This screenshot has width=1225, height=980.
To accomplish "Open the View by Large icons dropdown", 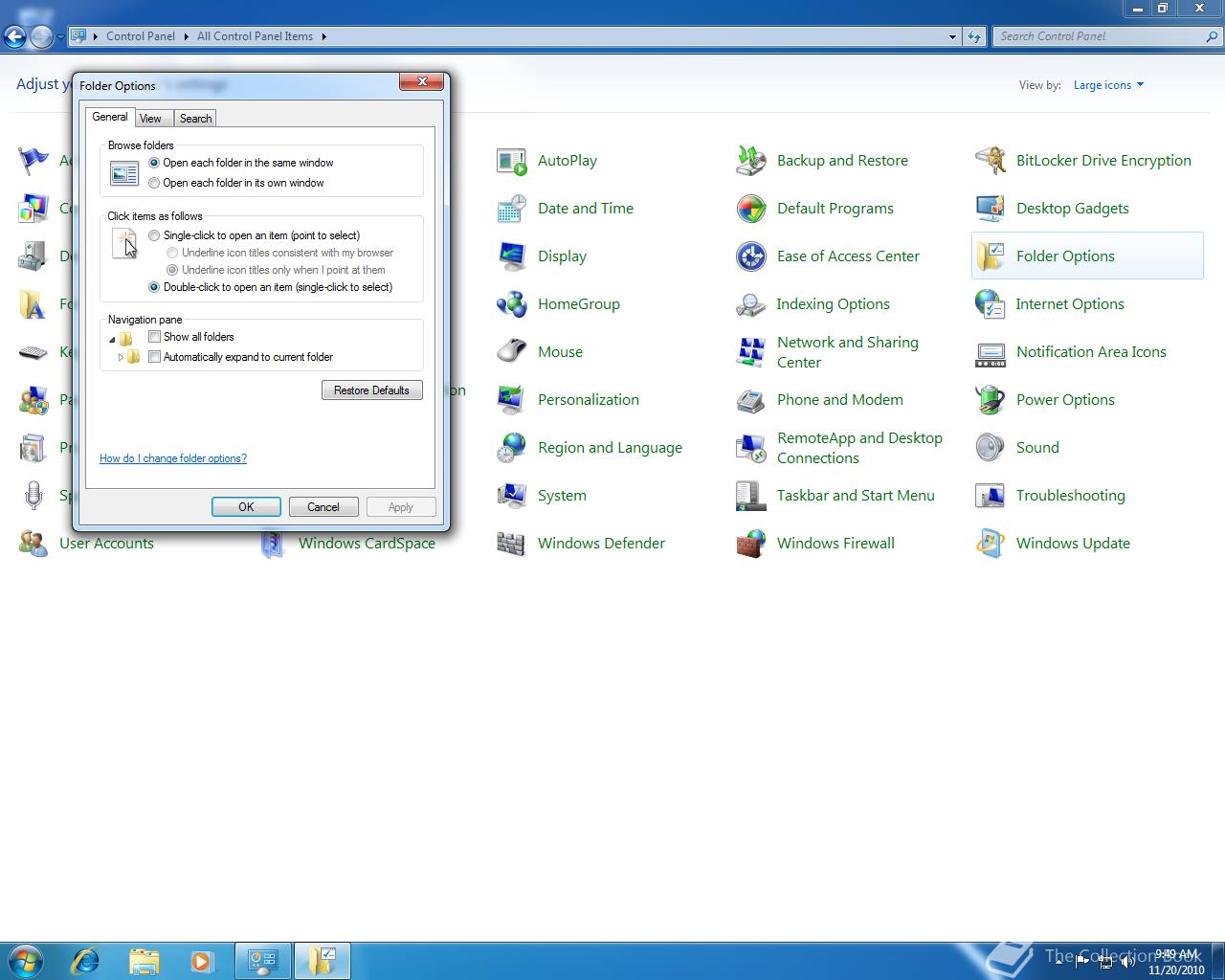I will point(1108,85).
